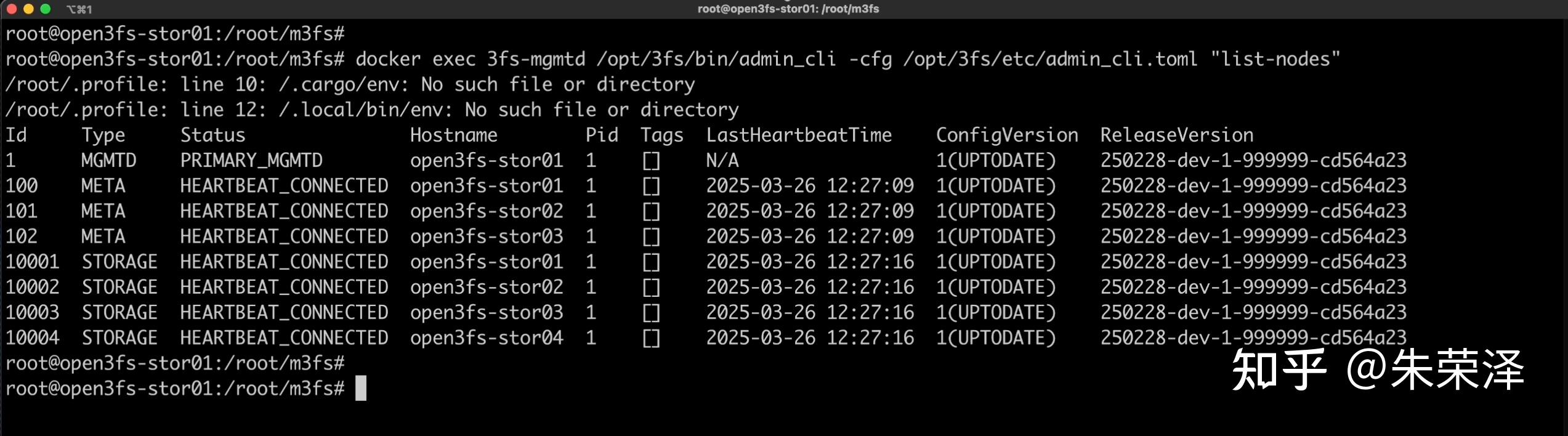Zoom the terminal with green button
This screenshot has width=1568, height=436.
pos(45,9)
